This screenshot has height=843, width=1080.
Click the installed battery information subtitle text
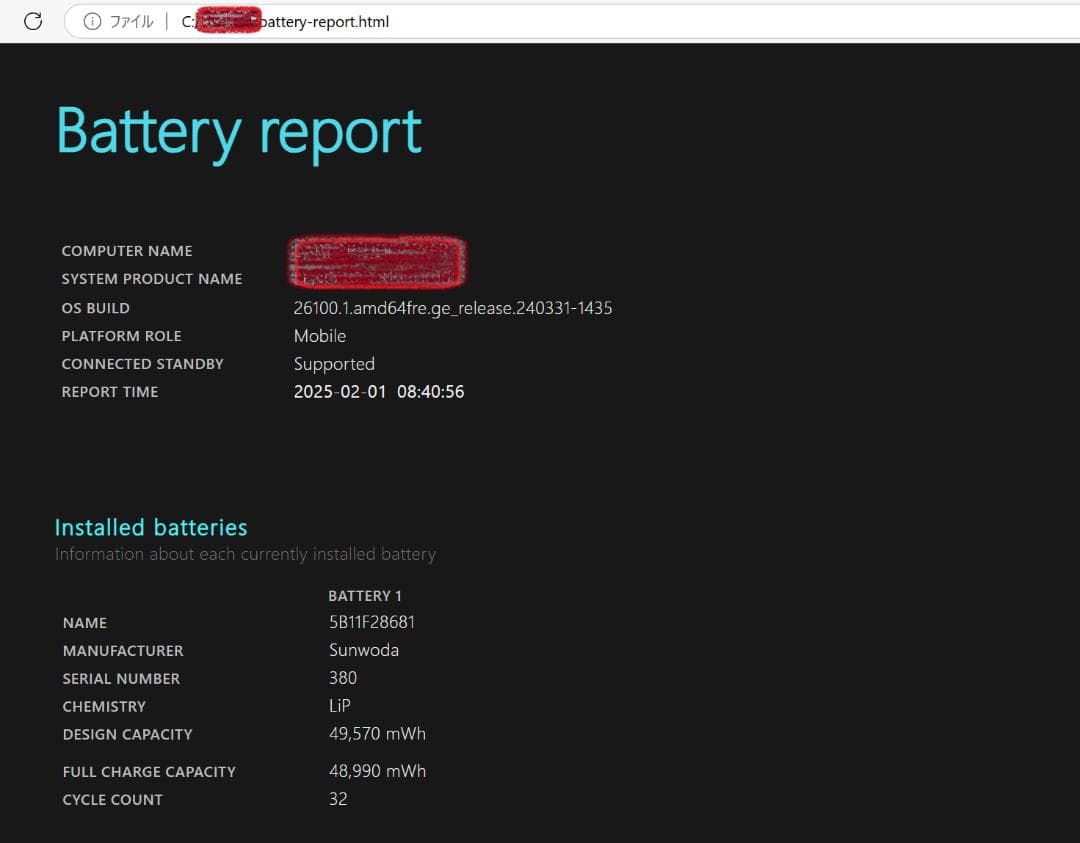click(245, 554)
